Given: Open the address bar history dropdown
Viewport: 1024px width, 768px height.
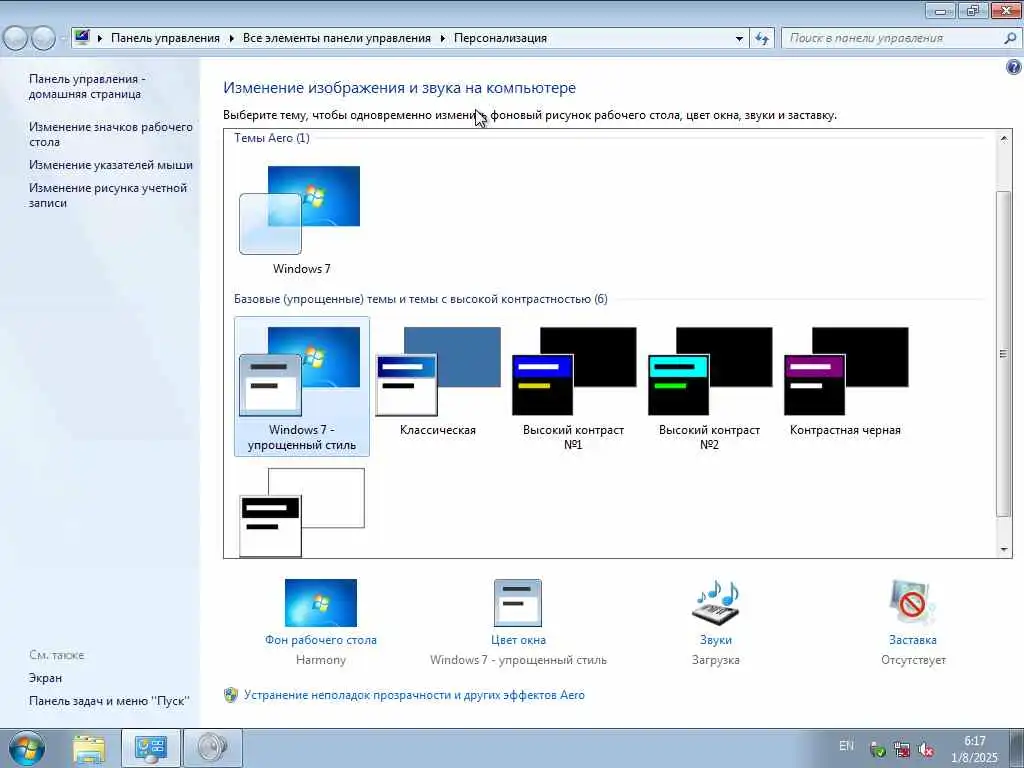Looking at the screenshot, I should [739, 39].
